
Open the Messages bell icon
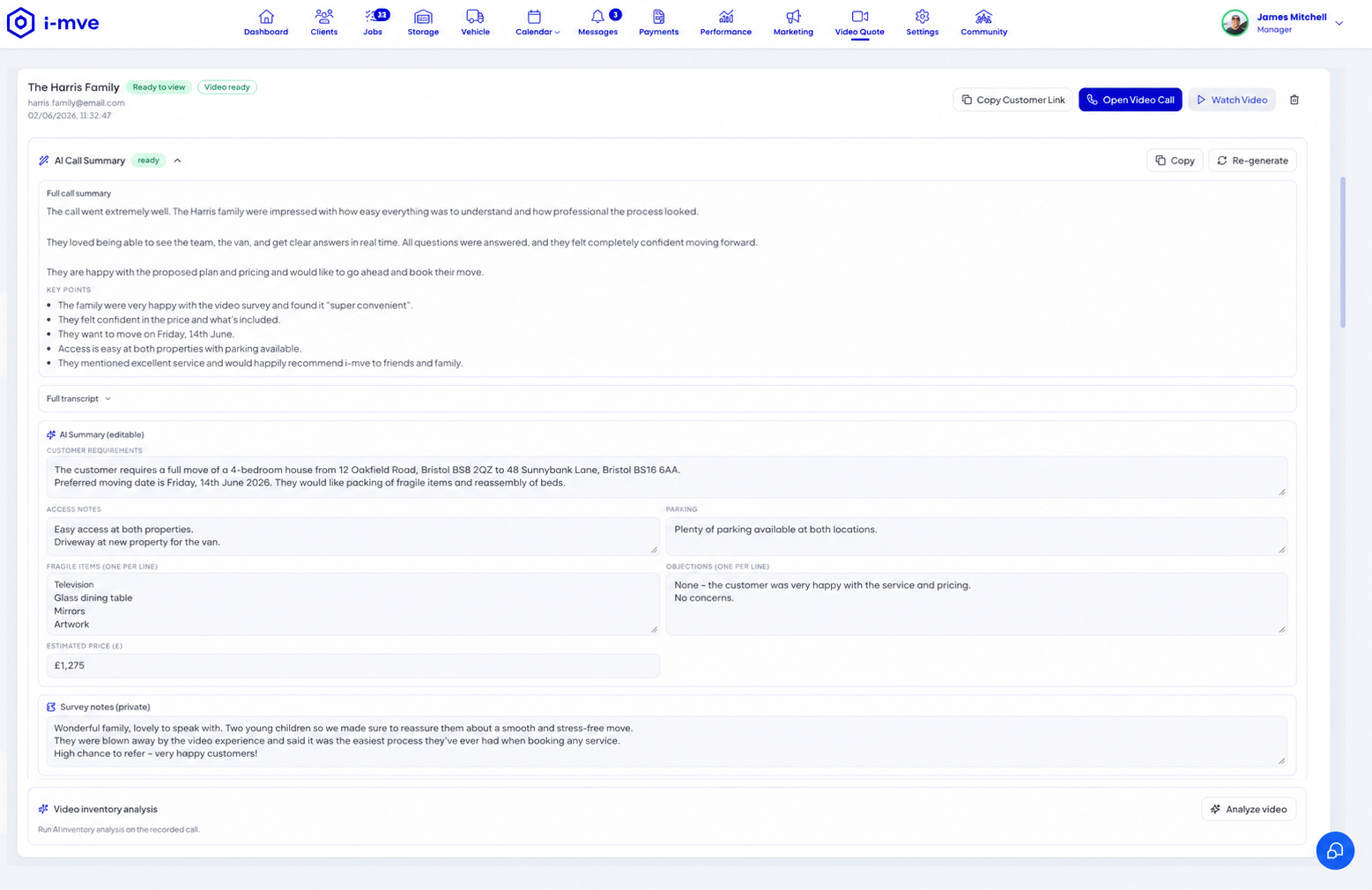597,17
